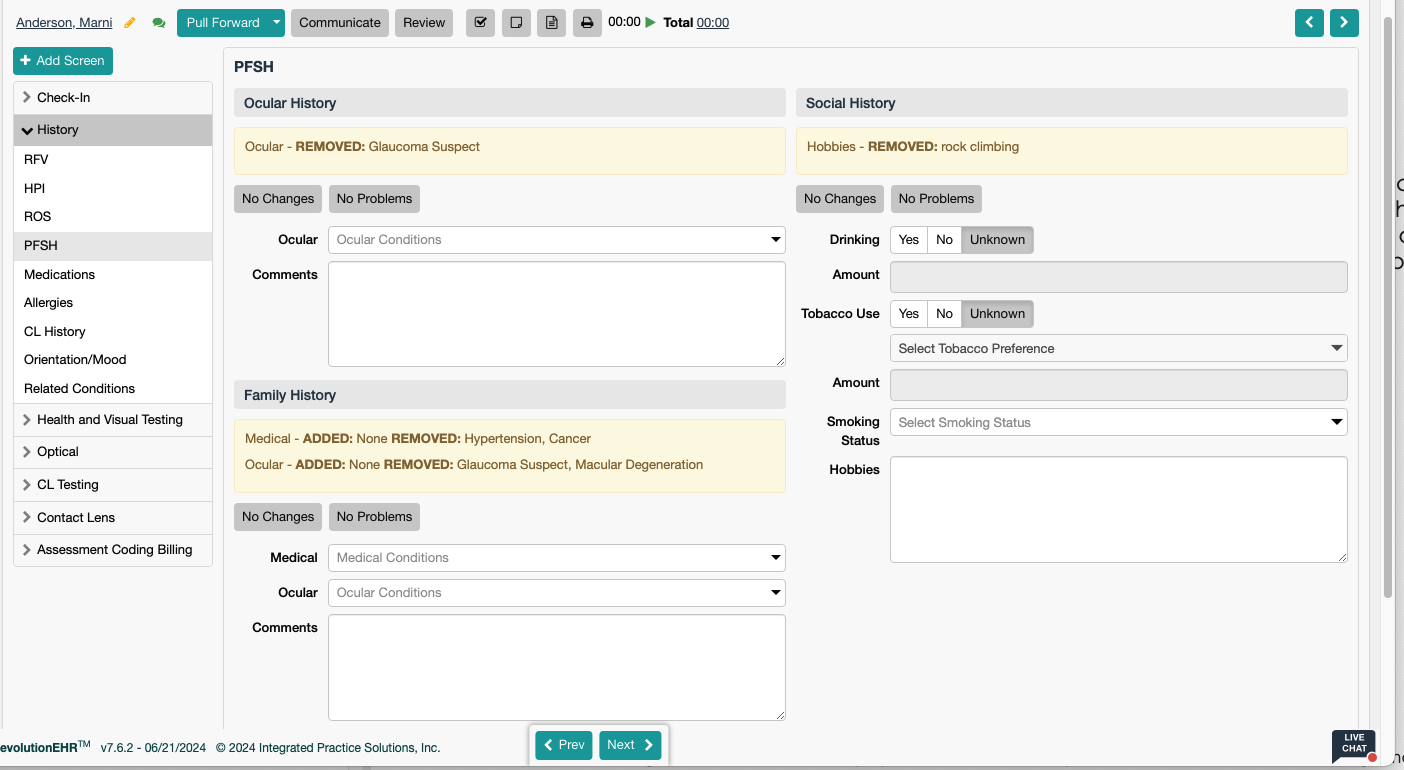This screenshot has height=770, width=1404.
Task: Select Allergies in the History menu
Action: [113, 303]
